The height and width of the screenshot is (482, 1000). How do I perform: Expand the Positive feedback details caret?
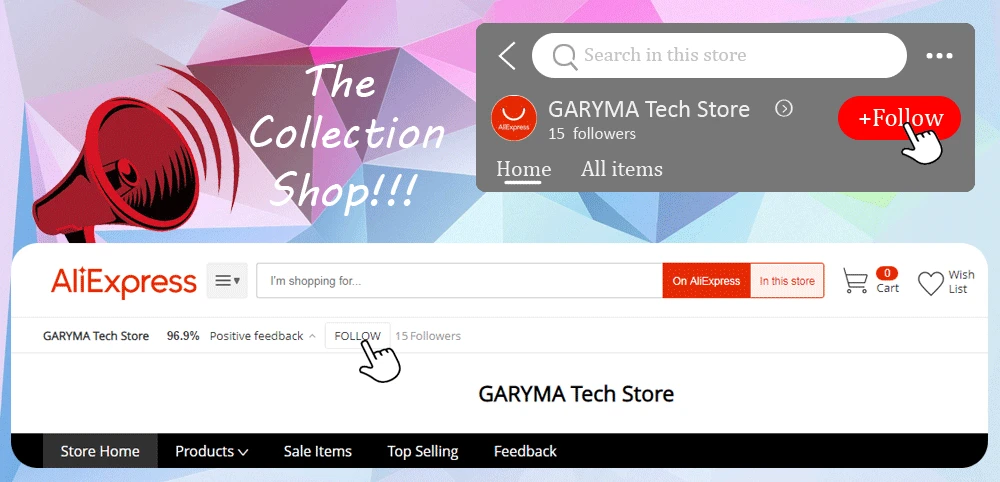click(x=312, y=336)
